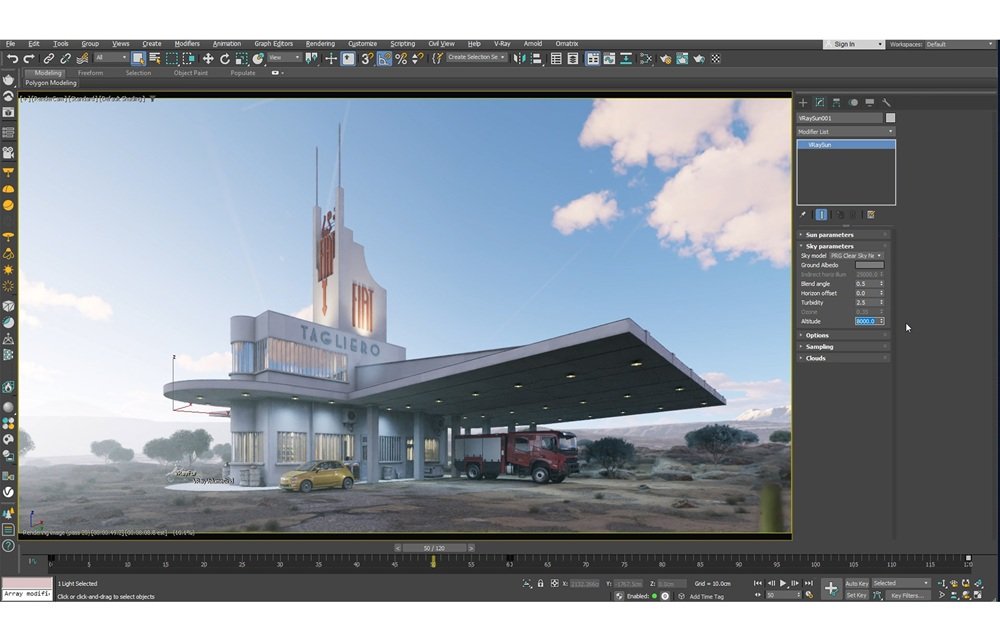Image resolution: width=1000 pixels, height=641 pixels.
Task: Open the Material Editor
Action: tap(664, 58)
